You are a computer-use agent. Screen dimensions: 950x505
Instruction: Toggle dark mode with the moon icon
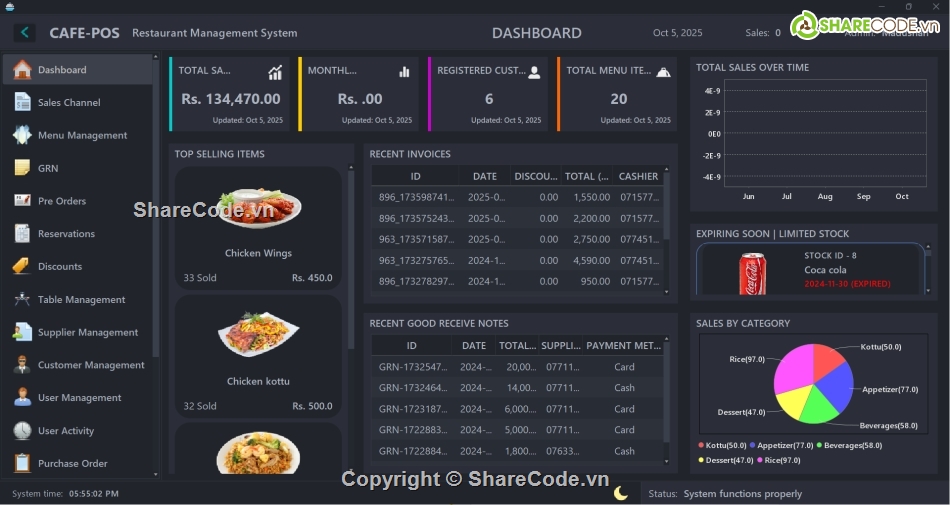coord(621,493)
